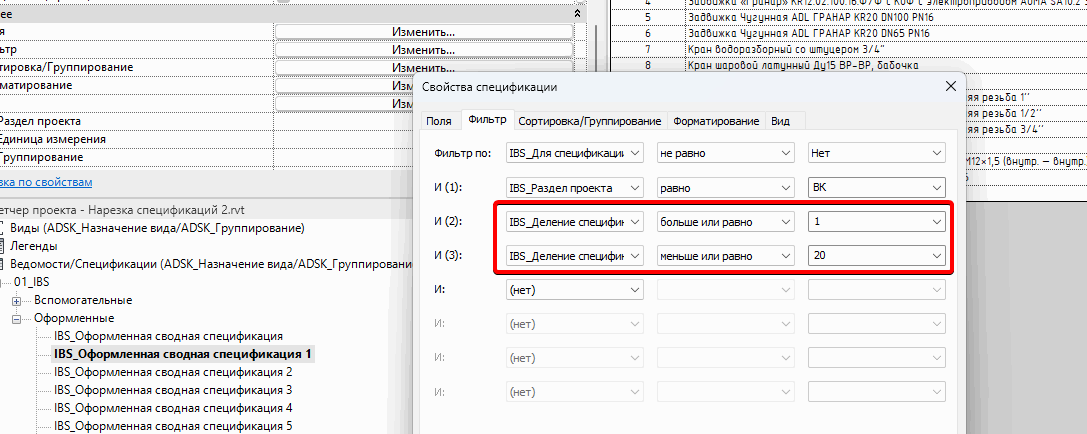The image size is (1087, 434).
Task: Open field dropdown in row И (2)
Action: coord(575,222)
